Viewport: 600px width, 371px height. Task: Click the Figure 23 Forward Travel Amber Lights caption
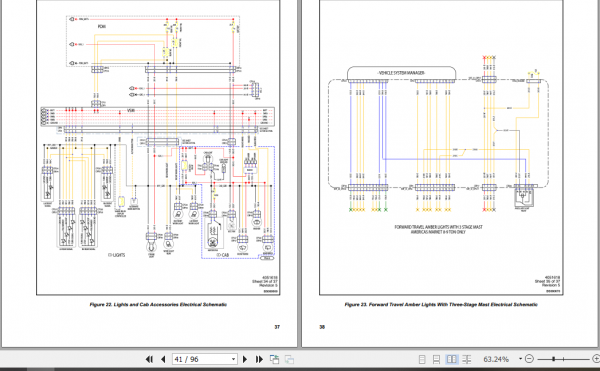point(441,304)
